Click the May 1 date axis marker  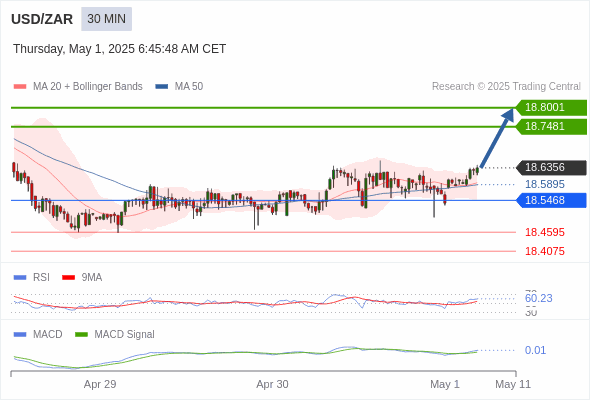(445, 384)
